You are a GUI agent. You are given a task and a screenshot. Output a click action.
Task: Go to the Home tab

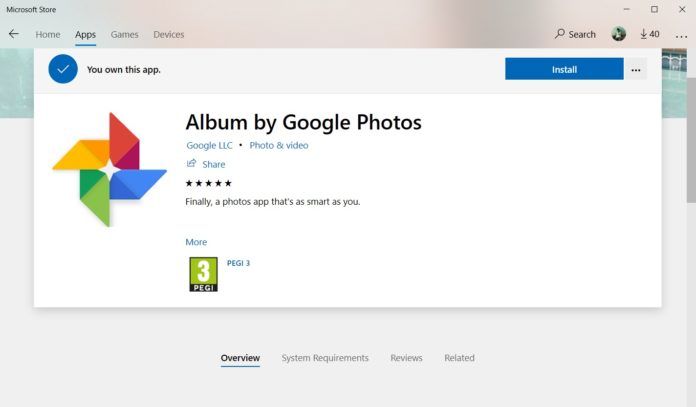(x=48, y=35)
